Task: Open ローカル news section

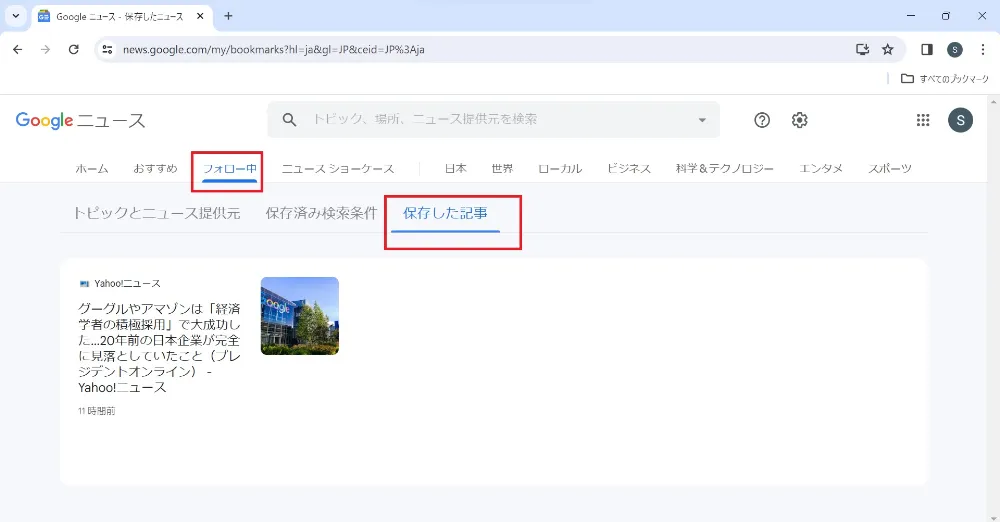Action: (x=560, y=168)
